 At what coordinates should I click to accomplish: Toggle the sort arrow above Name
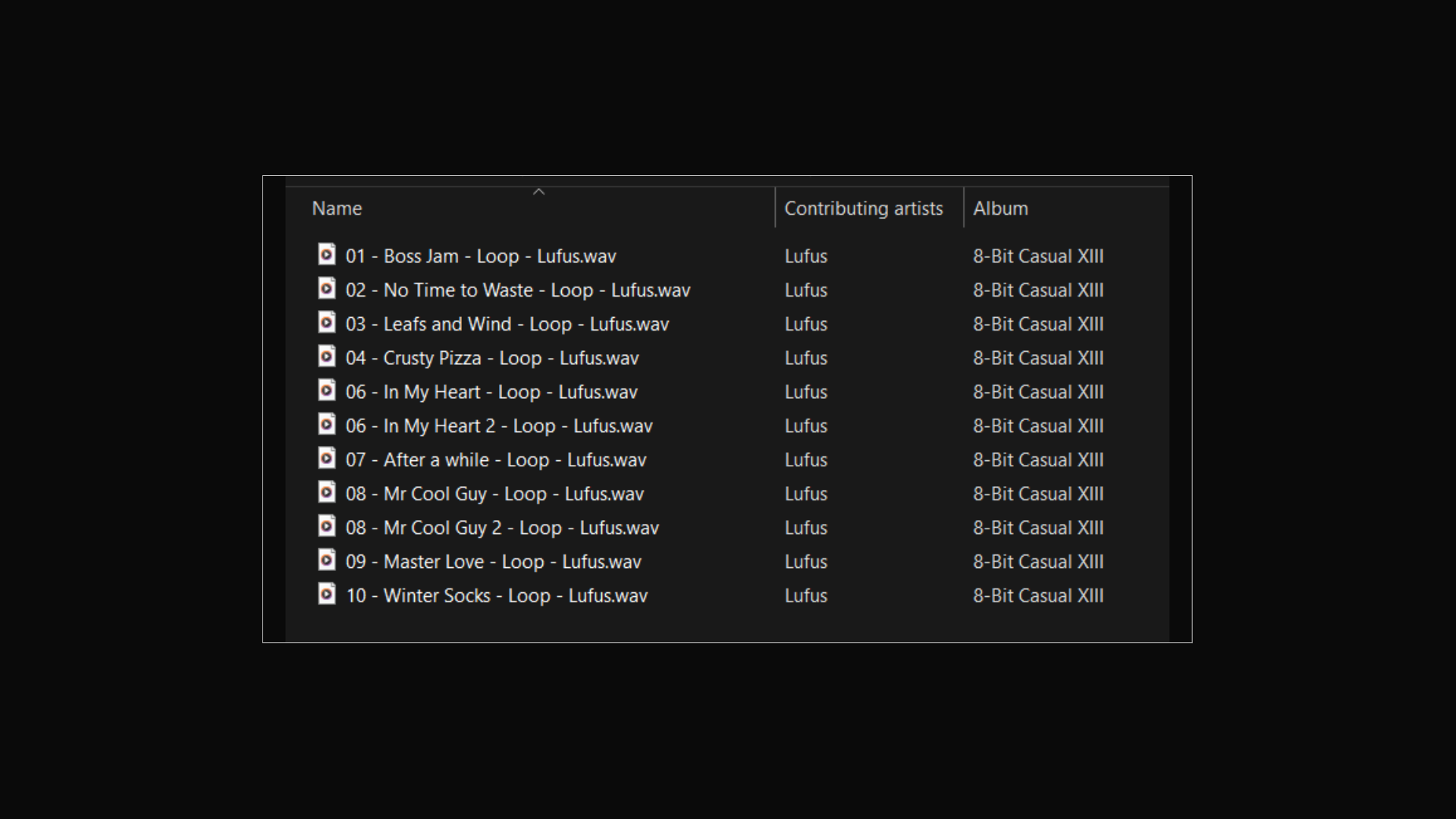538,193
